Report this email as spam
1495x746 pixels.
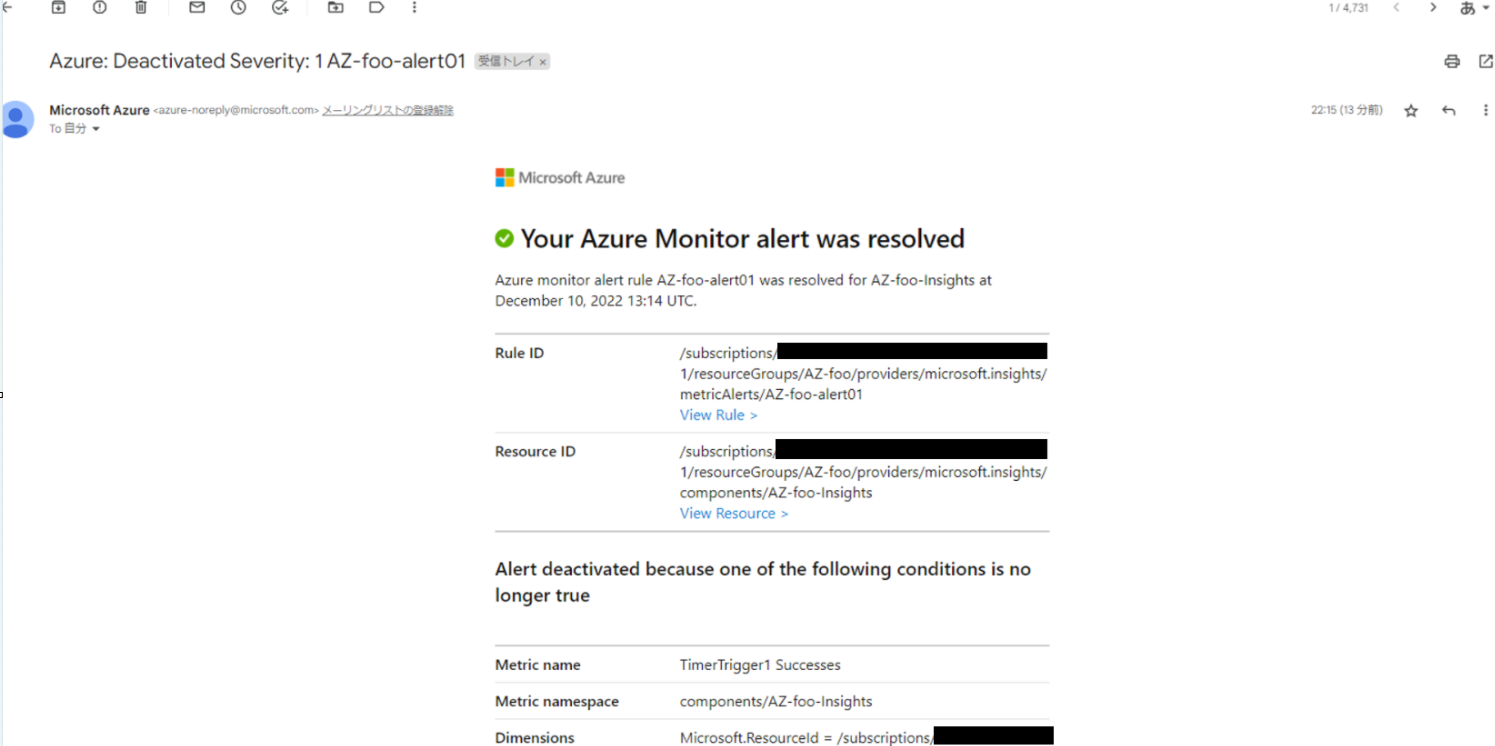click(x=99, y=7)
